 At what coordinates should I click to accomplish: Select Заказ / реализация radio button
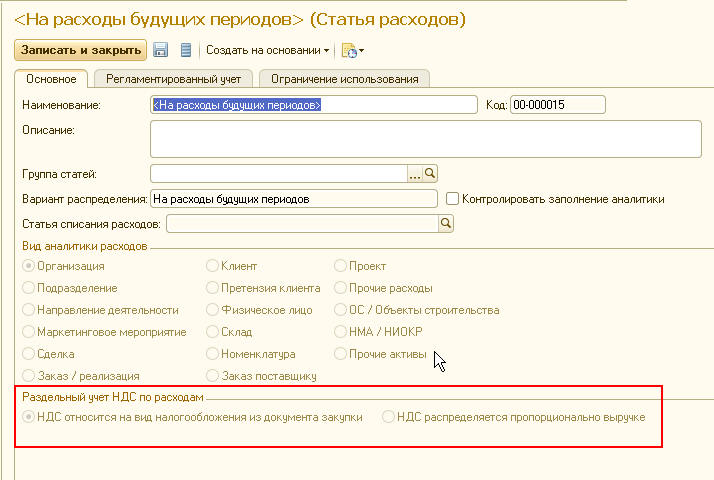28,376
